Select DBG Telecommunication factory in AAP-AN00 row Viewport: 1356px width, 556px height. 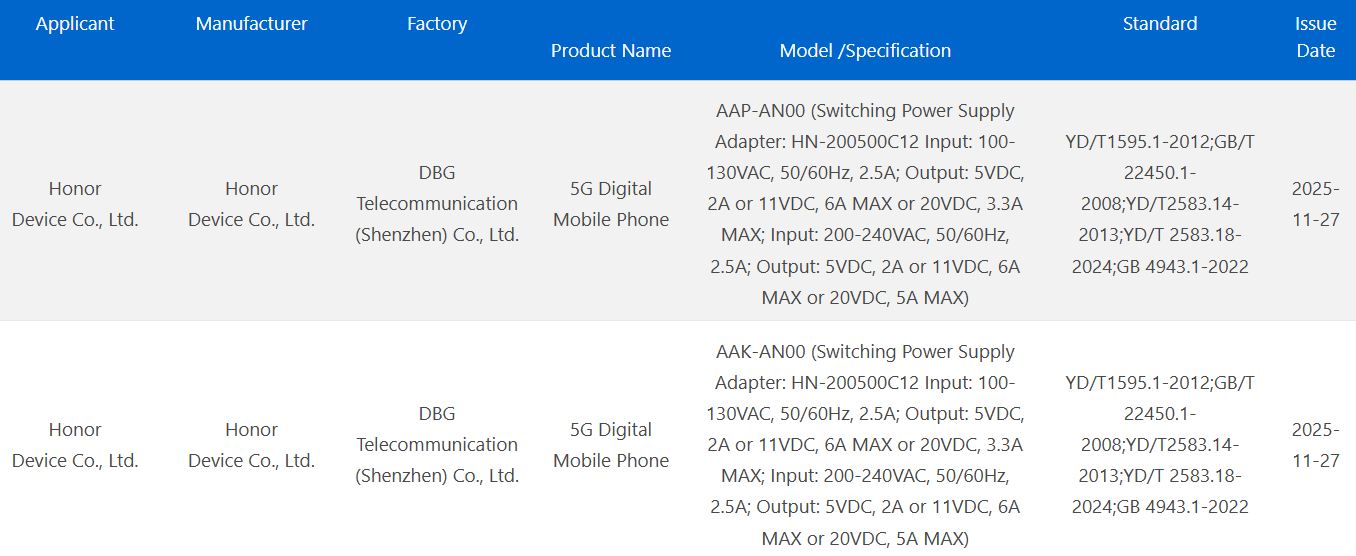(437, 204)
